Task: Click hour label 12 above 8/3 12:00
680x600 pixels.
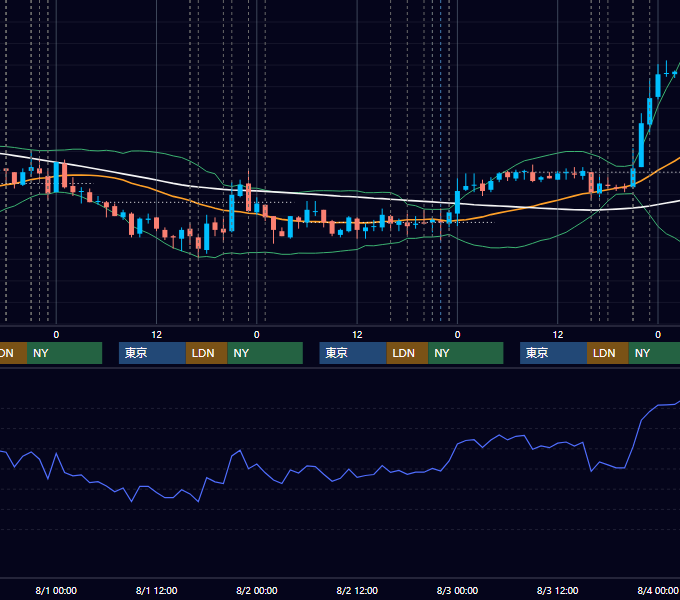Action: [558, 335]
